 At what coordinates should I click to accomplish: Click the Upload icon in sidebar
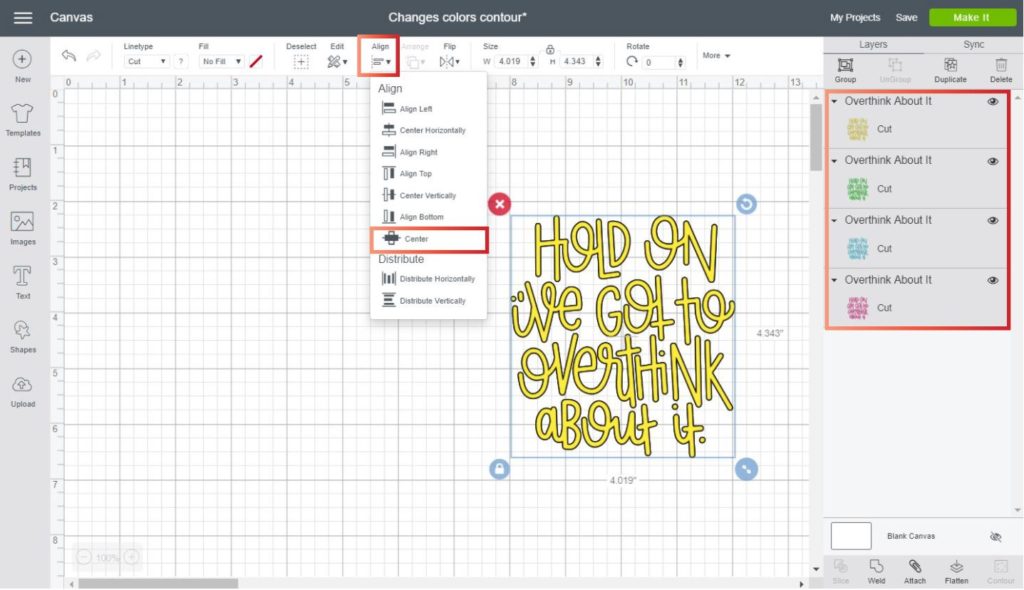pyautogui.click(x=22, y=386)
